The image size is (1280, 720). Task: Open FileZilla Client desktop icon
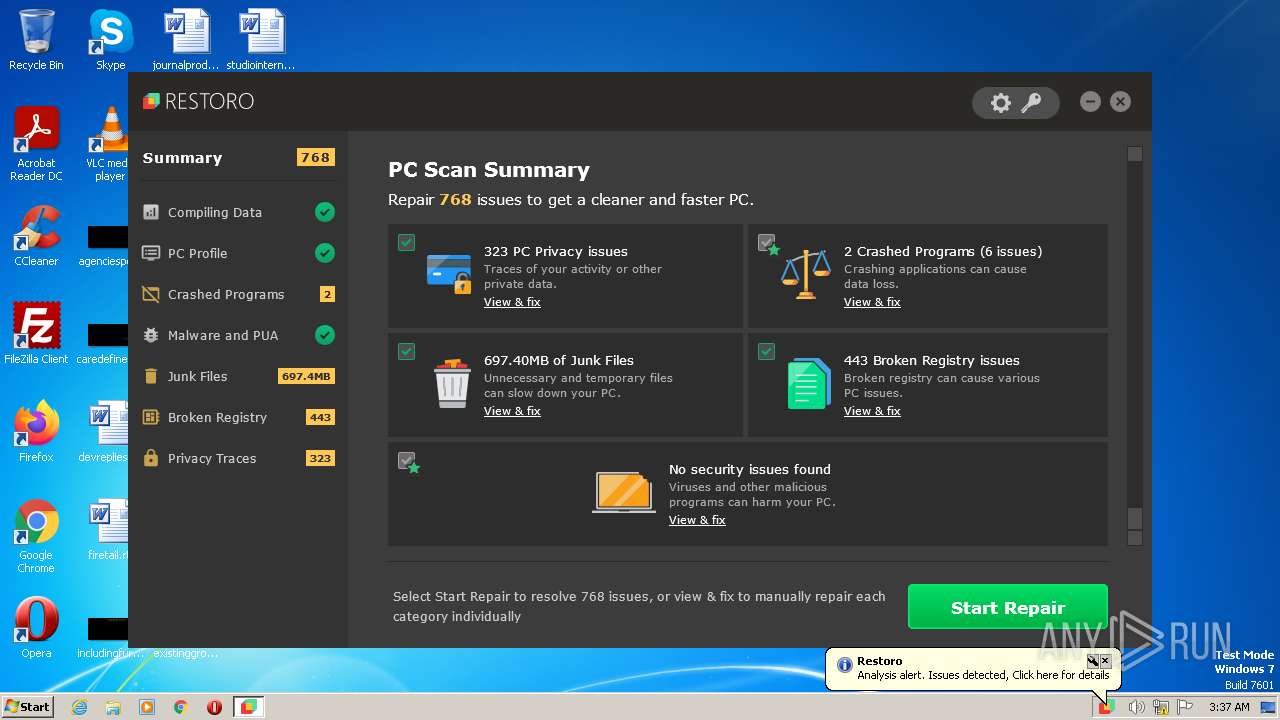36,334
